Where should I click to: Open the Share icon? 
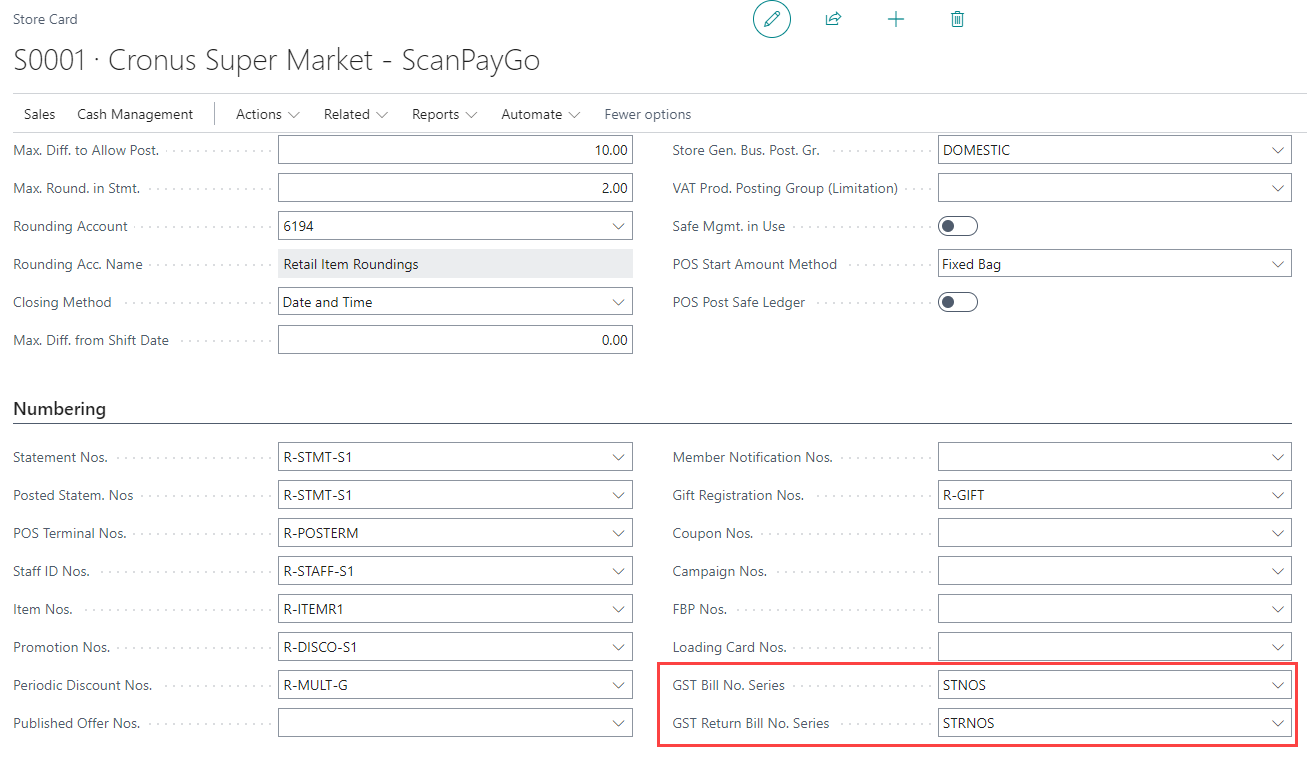[833, 19]
